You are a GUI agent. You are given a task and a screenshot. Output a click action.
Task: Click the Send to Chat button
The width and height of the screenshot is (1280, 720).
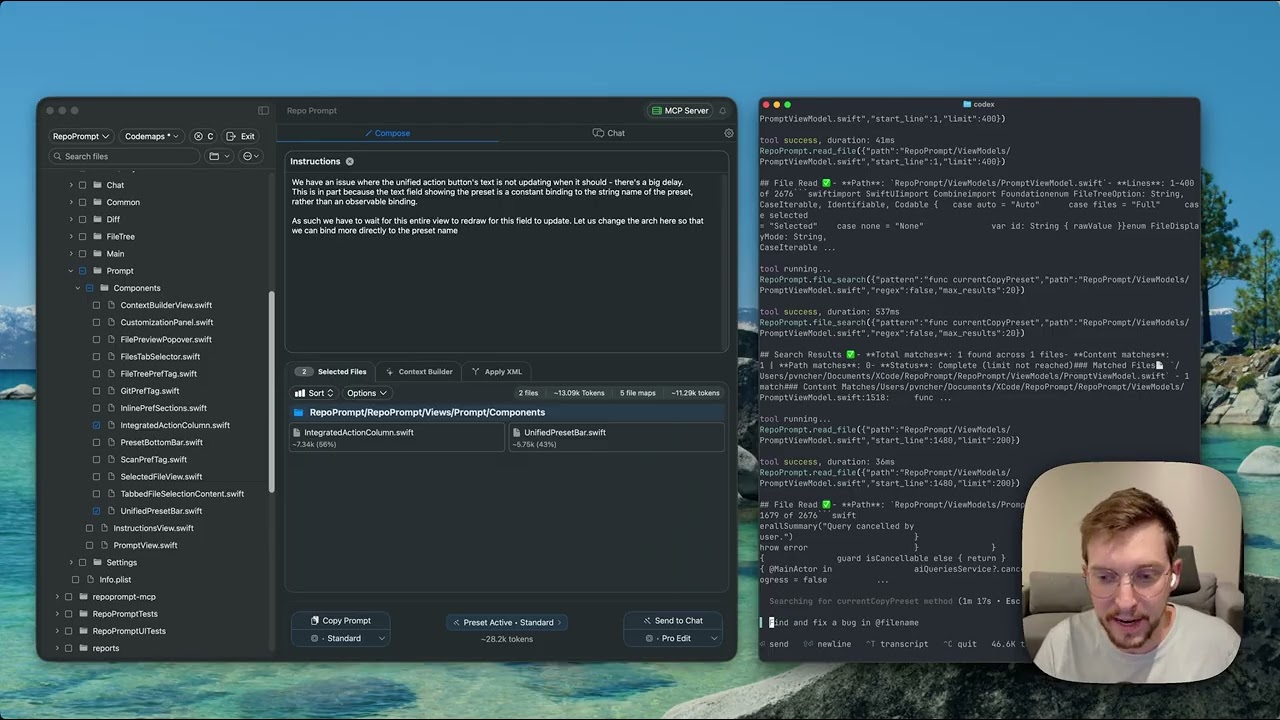[x=672, y=621]
